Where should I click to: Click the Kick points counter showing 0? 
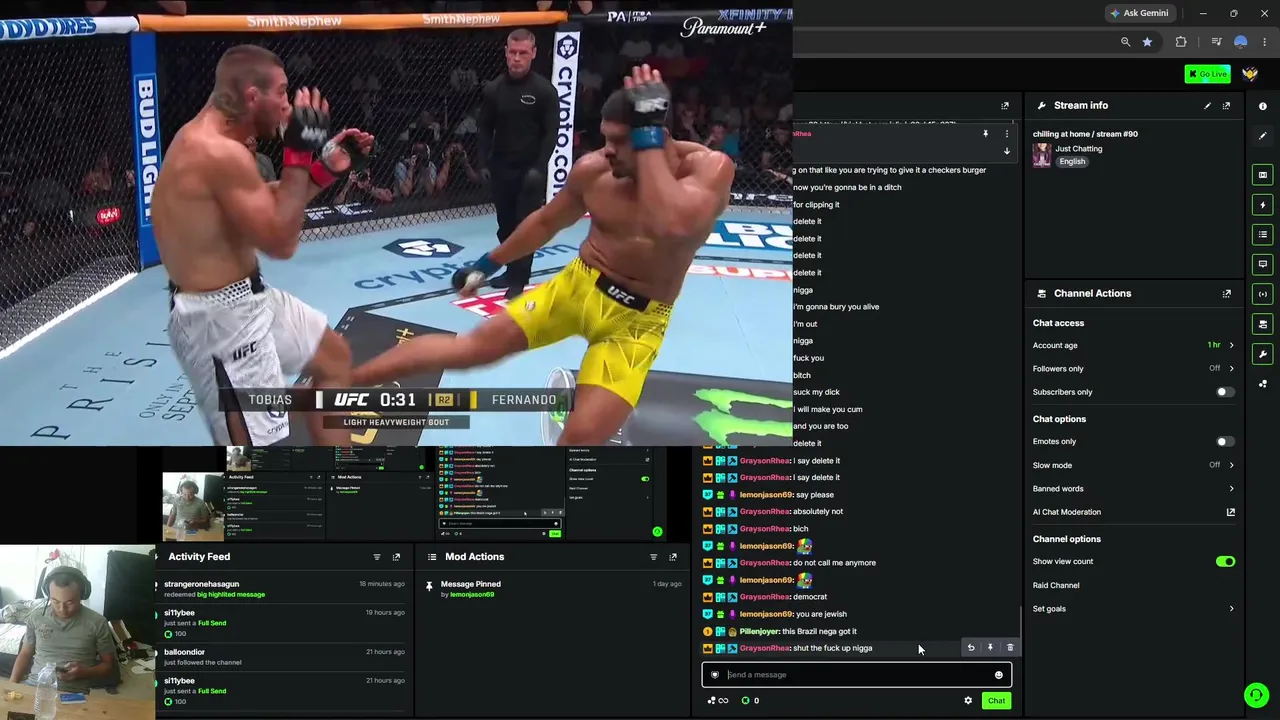point(750,701)
